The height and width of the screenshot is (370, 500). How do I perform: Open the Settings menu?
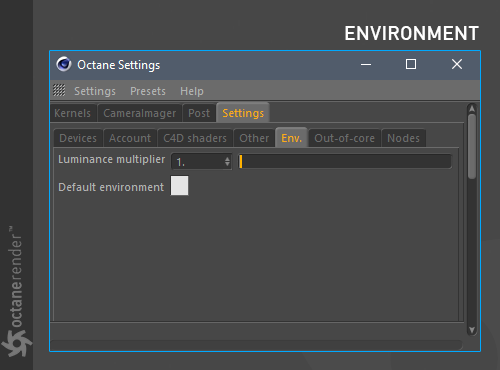(x=95, y=91)
